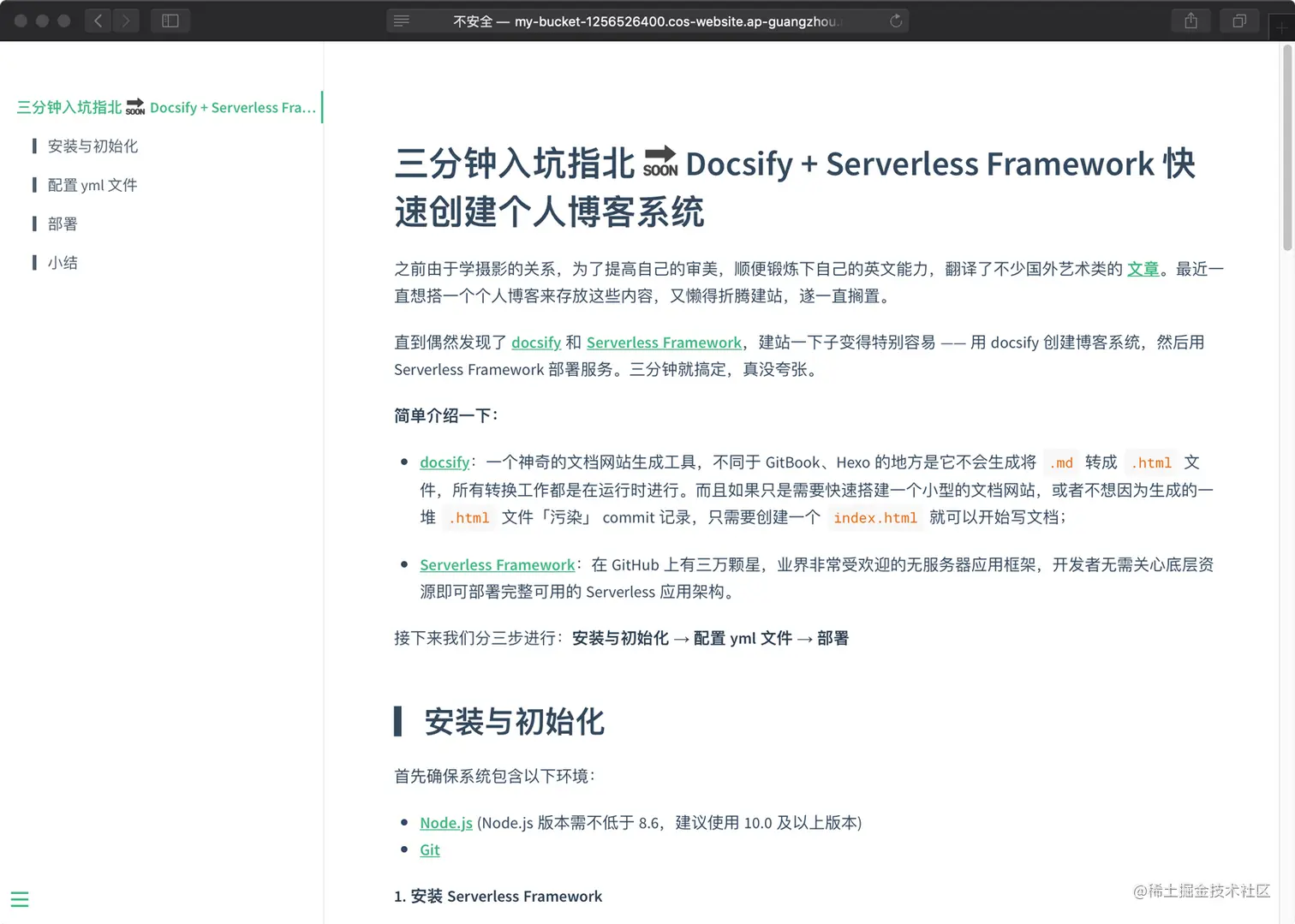Click the index.html inline code
This screenshot has width=1295, height=924.
(875, 517)
